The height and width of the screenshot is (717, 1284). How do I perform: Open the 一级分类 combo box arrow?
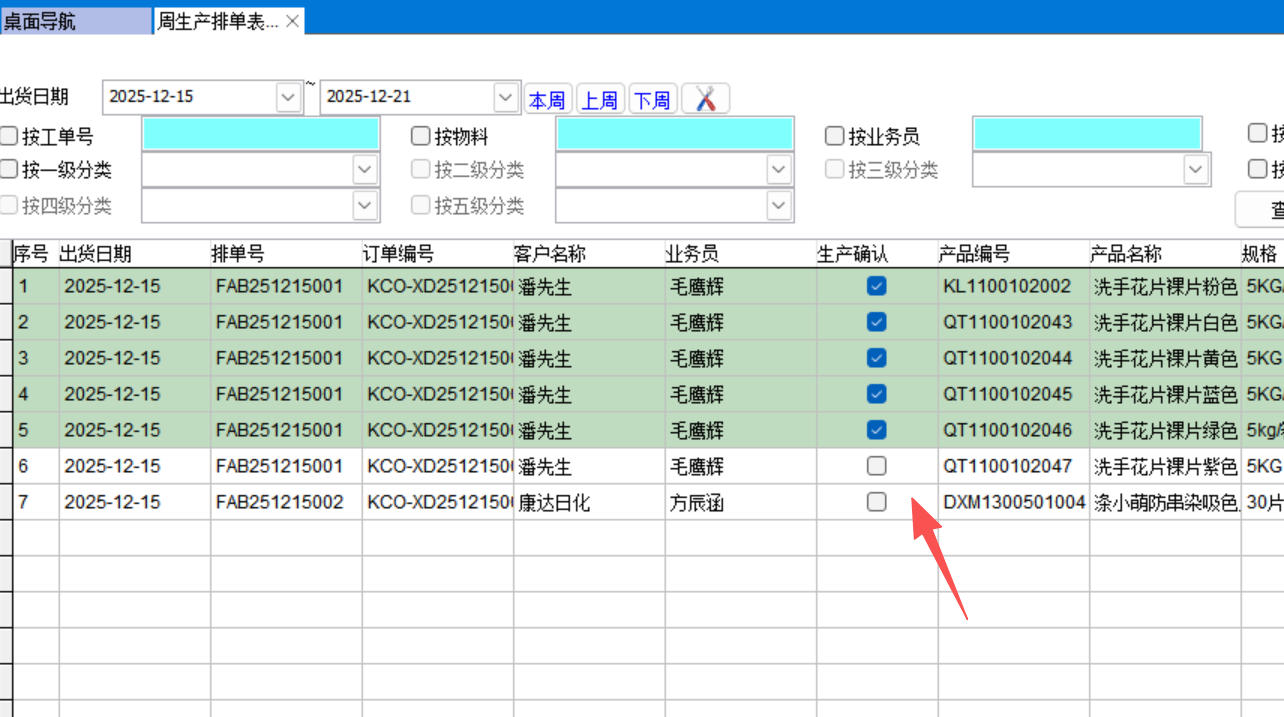(365, 170)
